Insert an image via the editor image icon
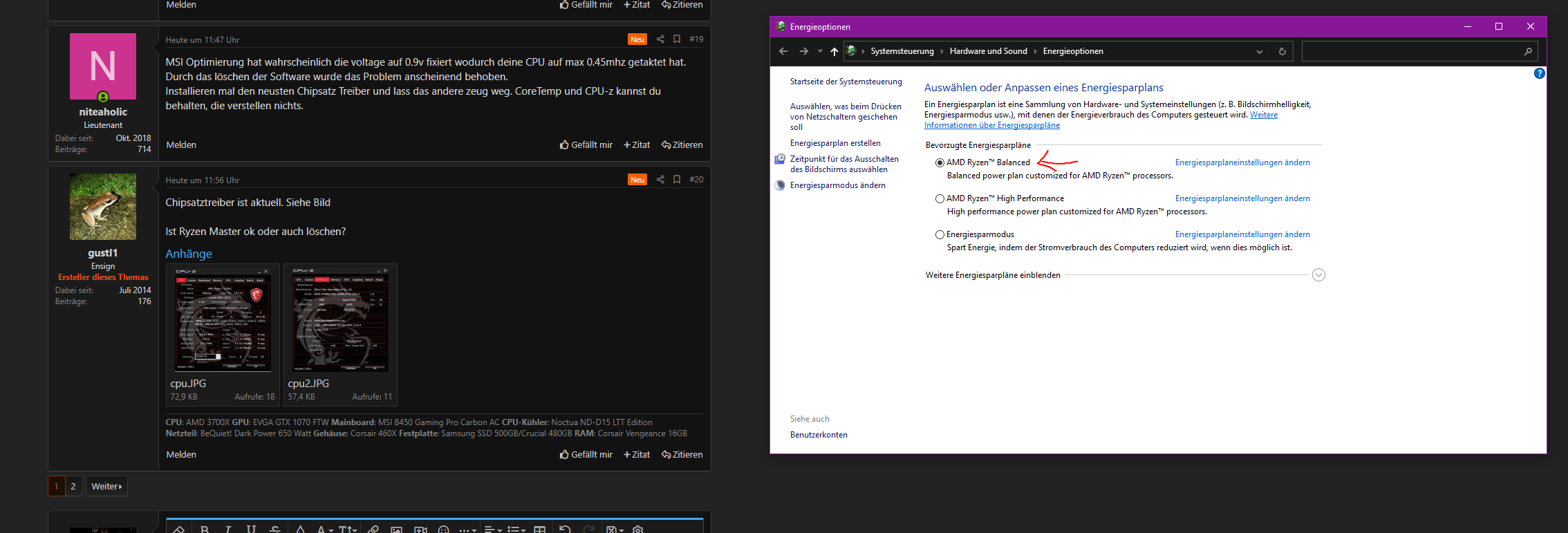The image size is (1568, 533). pos(397,529)
